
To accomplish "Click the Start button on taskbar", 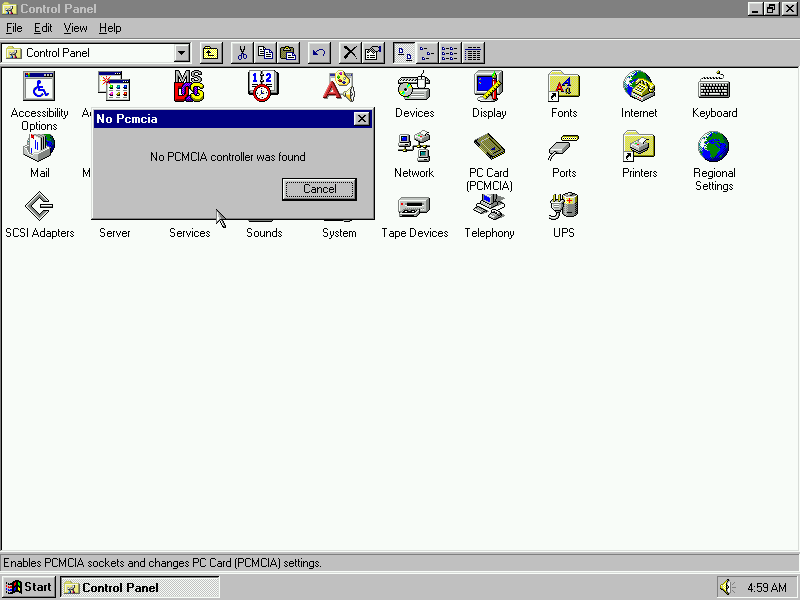I will click(29, 587).
